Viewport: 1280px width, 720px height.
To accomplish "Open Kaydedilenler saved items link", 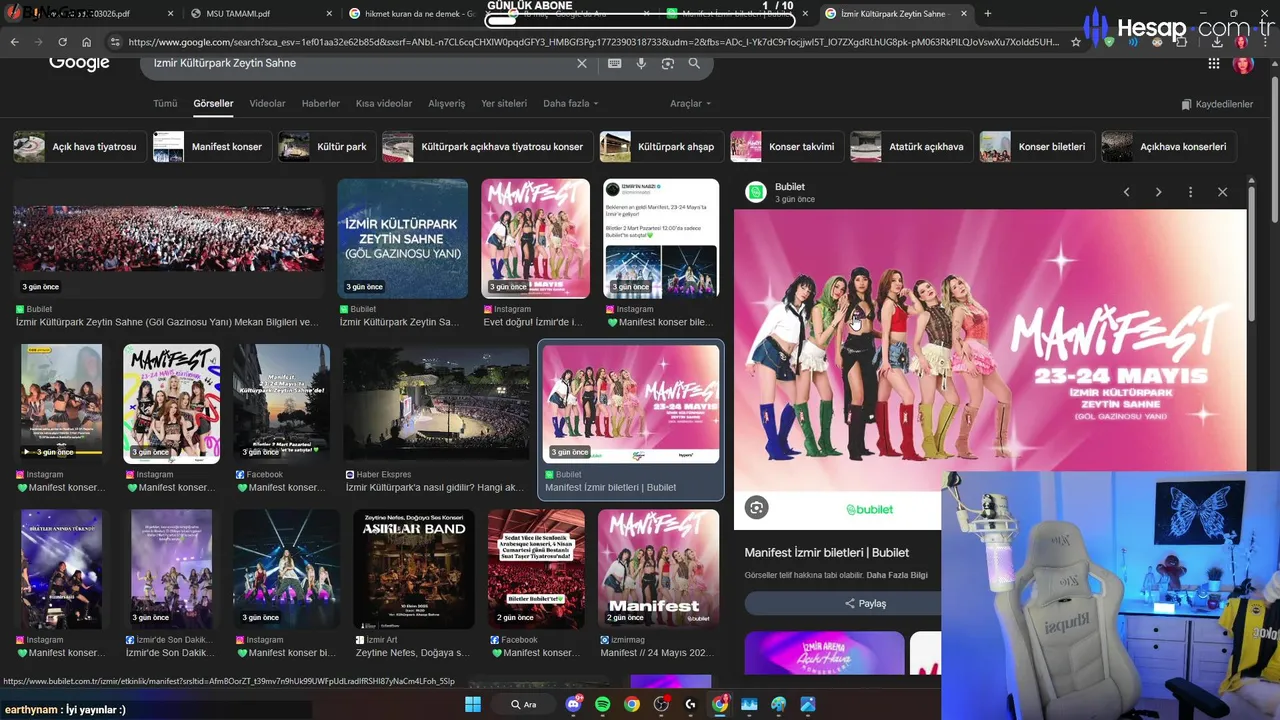I will 1217,104.
